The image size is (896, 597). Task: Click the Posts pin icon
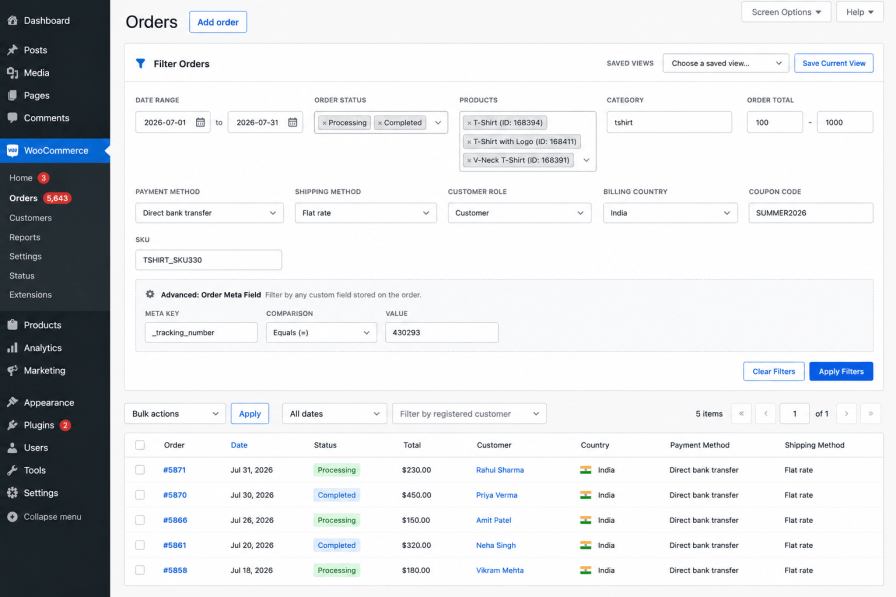13,50
